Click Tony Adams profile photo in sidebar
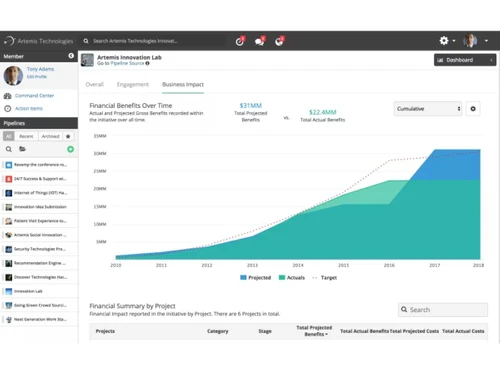Viewport: 500px width, 375px height. [x=13, y=76]
